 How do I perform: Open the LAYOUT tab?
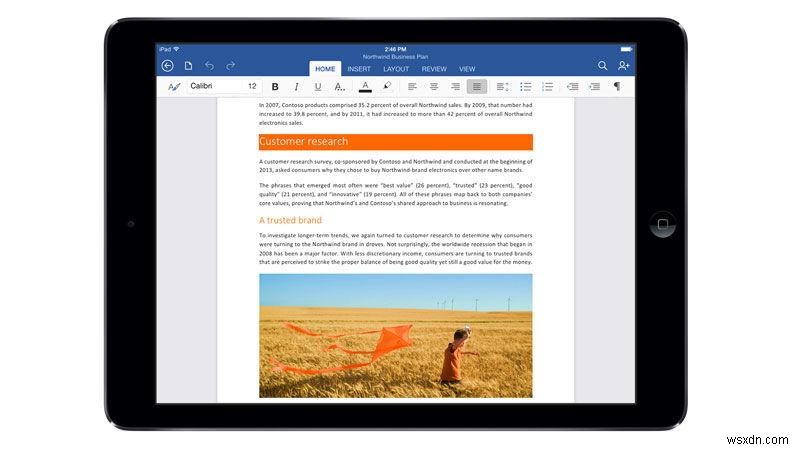tap(396, 69)
